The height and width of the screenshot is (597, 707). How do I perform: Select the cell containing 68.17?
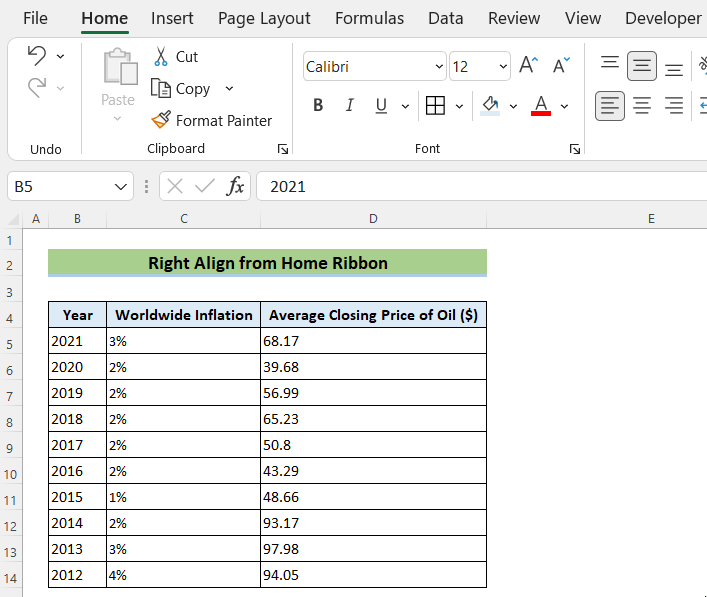coord(372,341)
